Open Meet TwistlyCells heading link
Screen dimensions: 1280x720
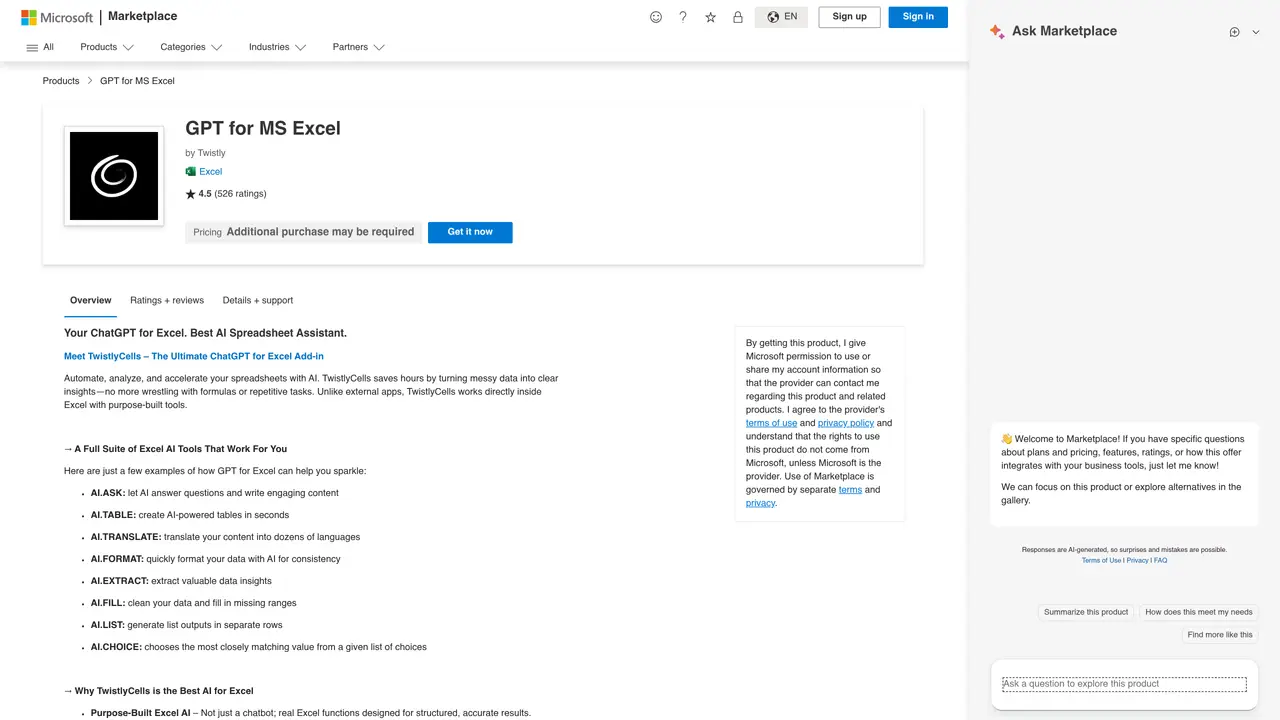pyautogui.click(x=194, y=356)
